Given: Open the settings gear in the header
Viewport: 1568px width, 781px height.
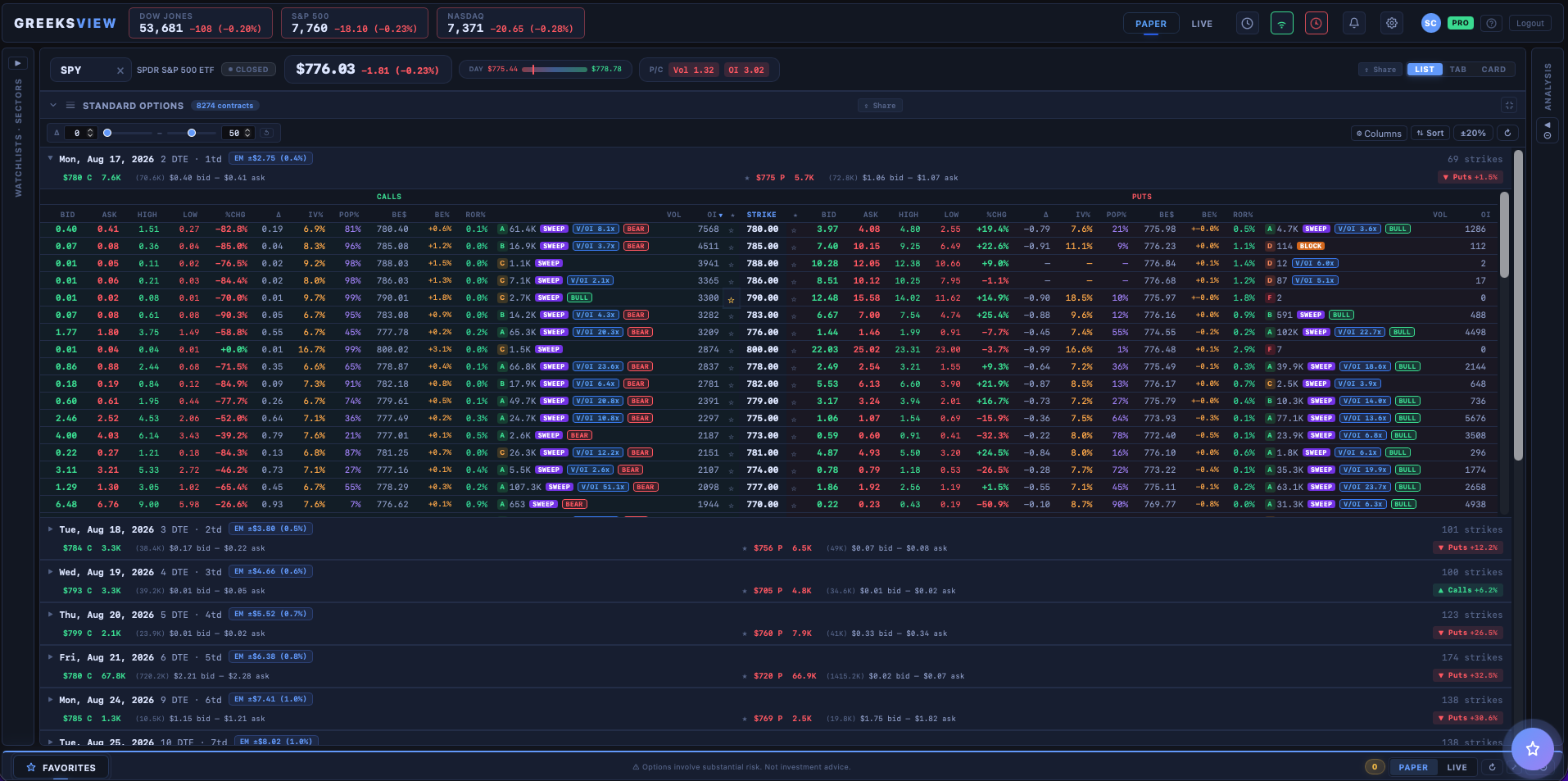Looking at the screenshot, I should coord(1392,24).
